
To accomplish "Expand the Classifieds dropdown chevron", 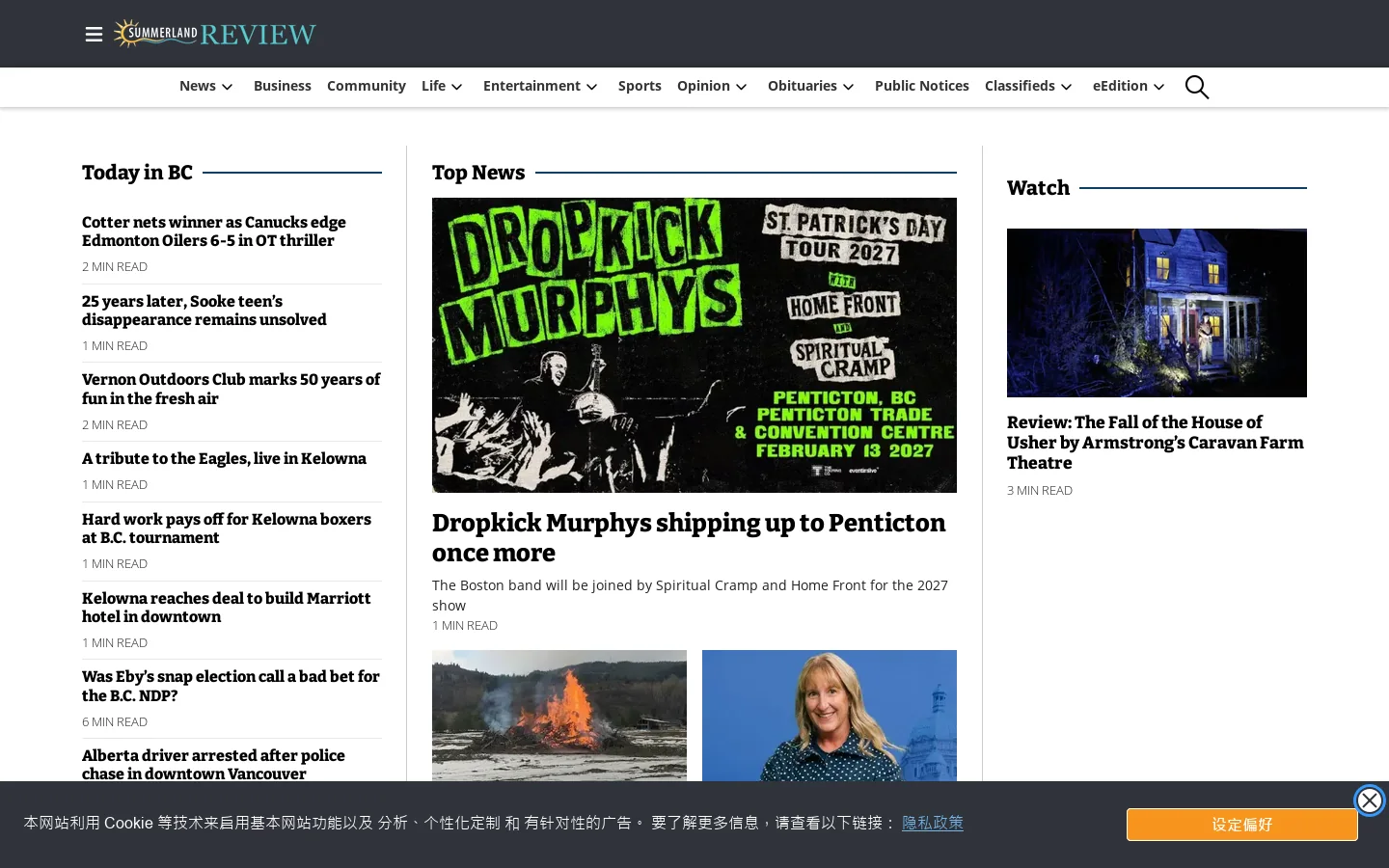I will [x=1067, y=87].
